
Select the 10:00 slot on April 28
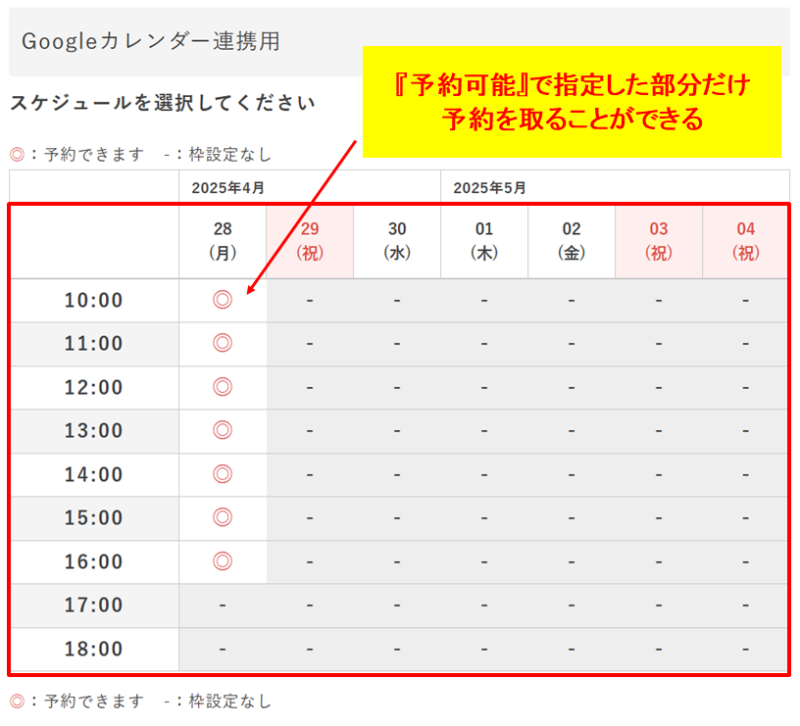click(x=222, y=299)
